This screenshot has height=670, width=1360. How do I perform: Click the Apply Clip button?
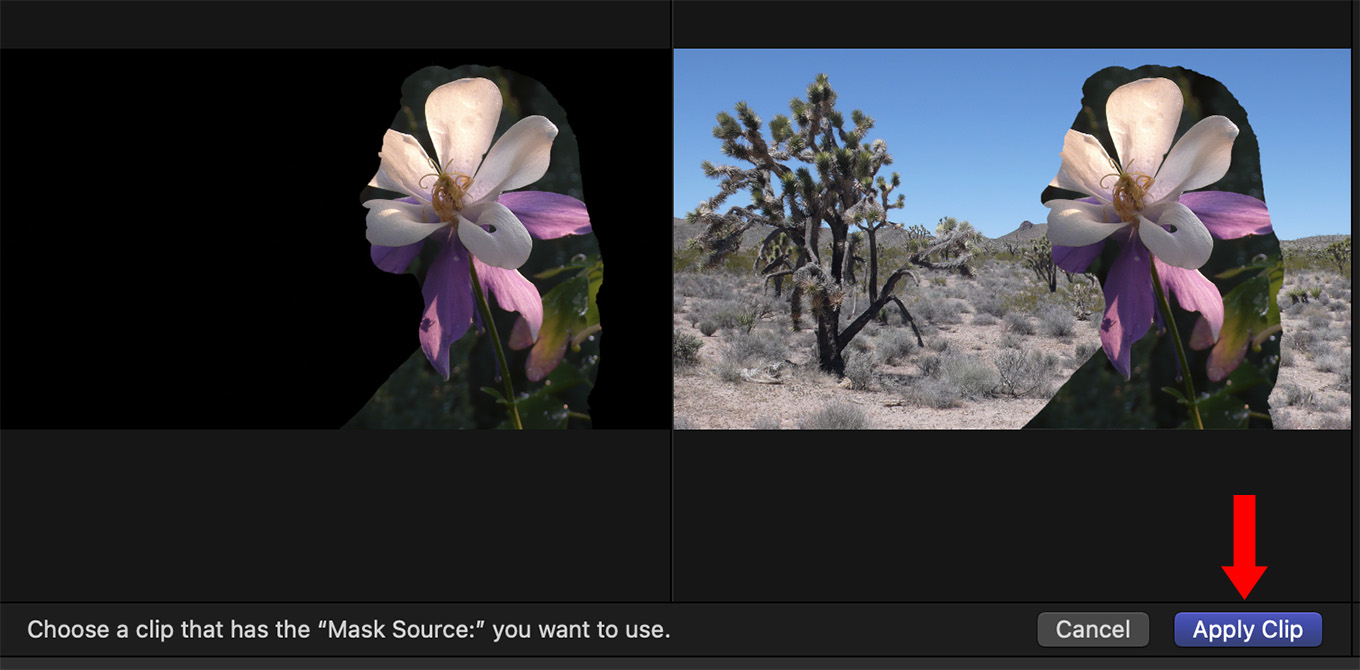[1248, 630]
